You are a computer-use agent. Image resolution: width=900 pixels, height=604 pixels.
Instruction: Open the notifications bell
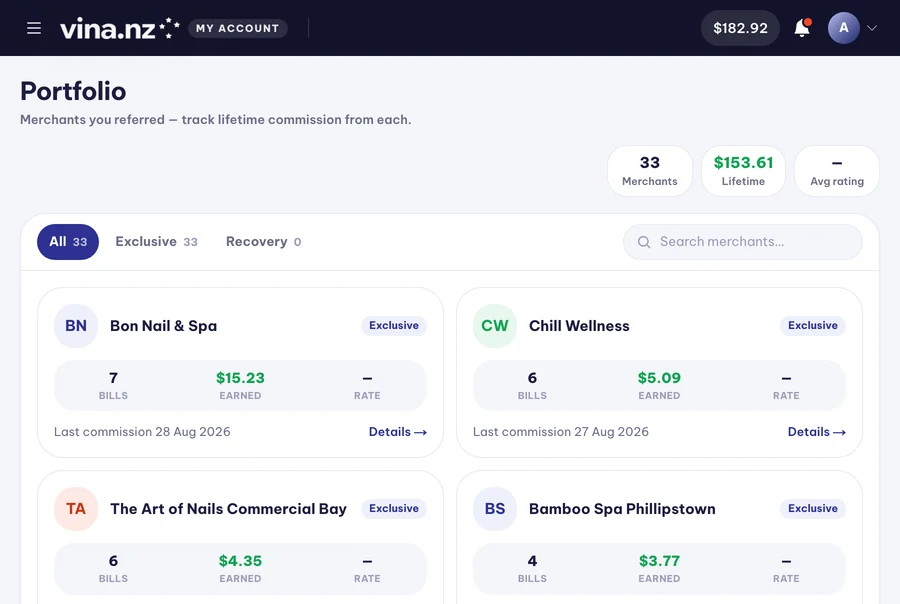802,28
